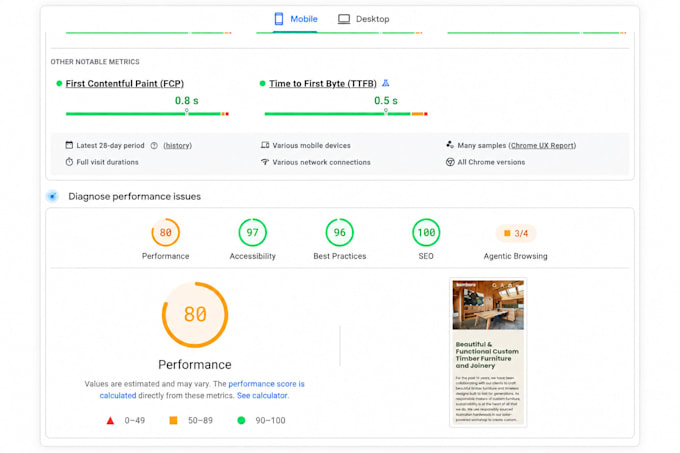
Task: Click the red triangle 0–49 legend icon
Action: point(110,420)
